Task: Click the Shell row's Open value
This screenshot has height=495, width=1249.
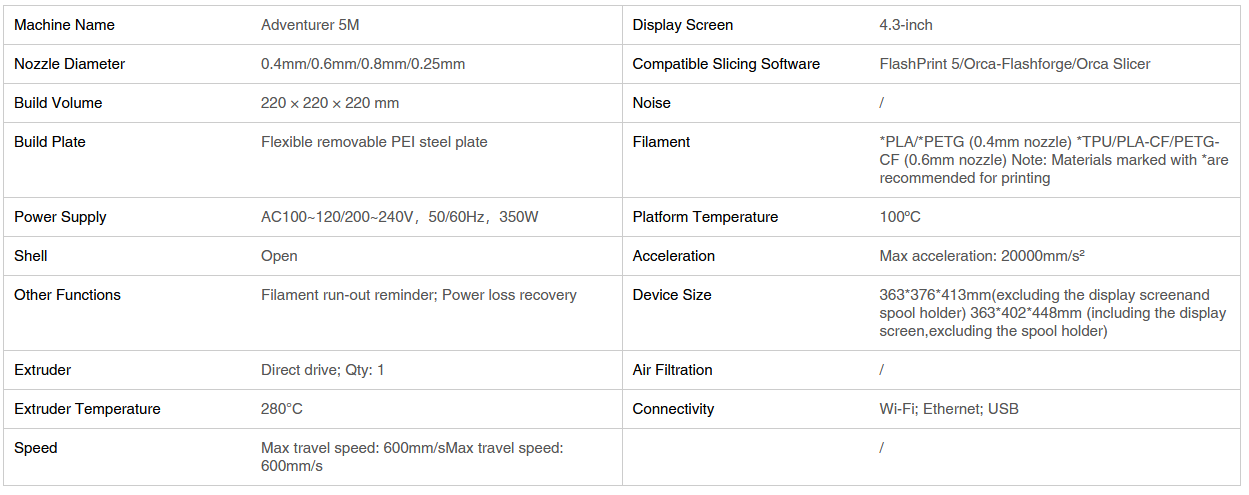Action: point(279,256)
